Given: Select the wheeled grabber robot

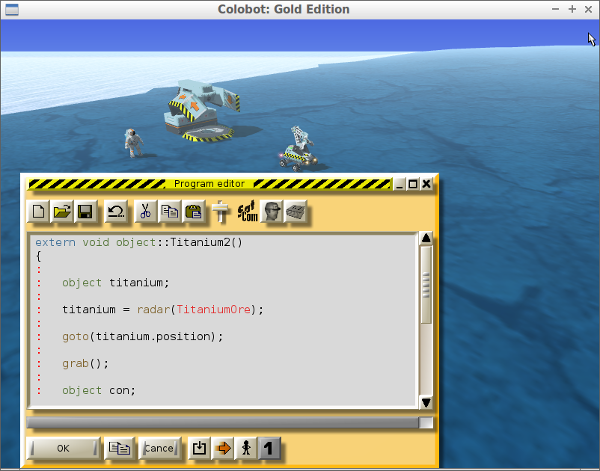Looking at the screenshot, I should click(299, 149).
